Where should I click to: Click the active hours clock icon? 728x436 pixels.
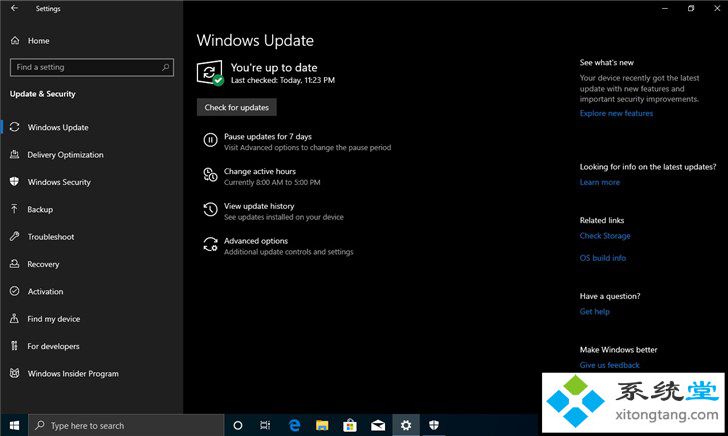(x=210, y=175)
